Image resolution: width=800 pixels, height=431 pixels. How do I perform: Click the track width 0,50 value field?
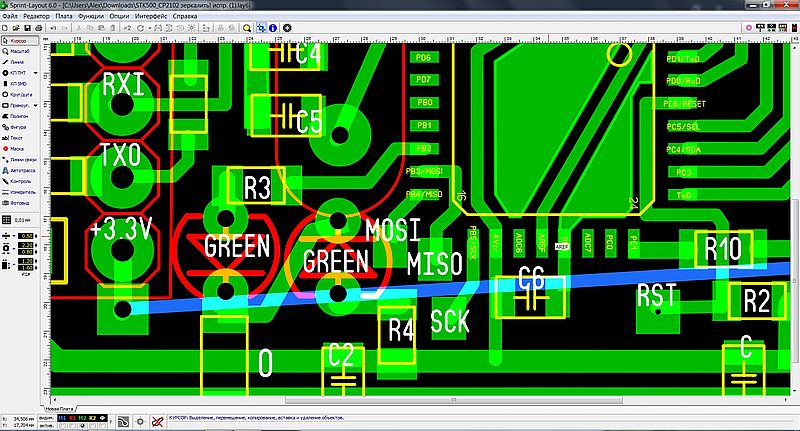tap(26, 236)
